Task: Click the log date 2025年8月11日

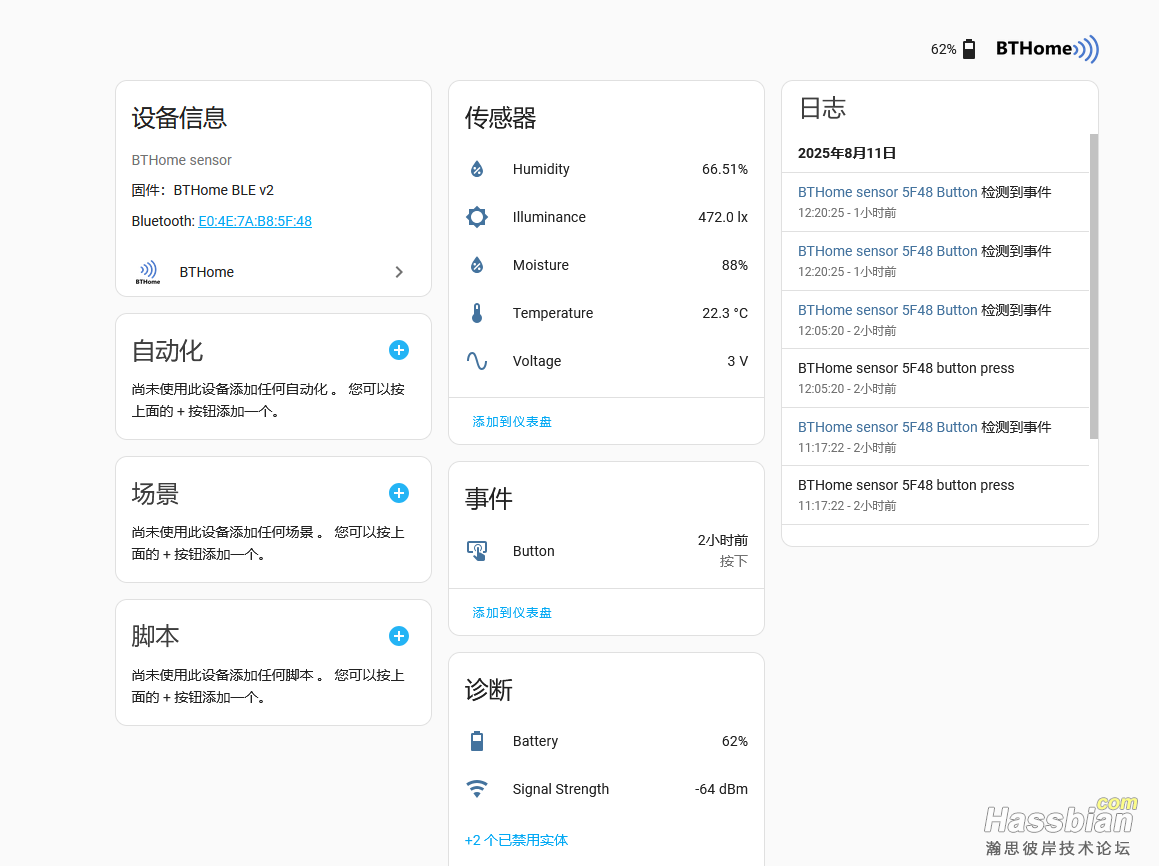Action: click(x=847, y=153)
